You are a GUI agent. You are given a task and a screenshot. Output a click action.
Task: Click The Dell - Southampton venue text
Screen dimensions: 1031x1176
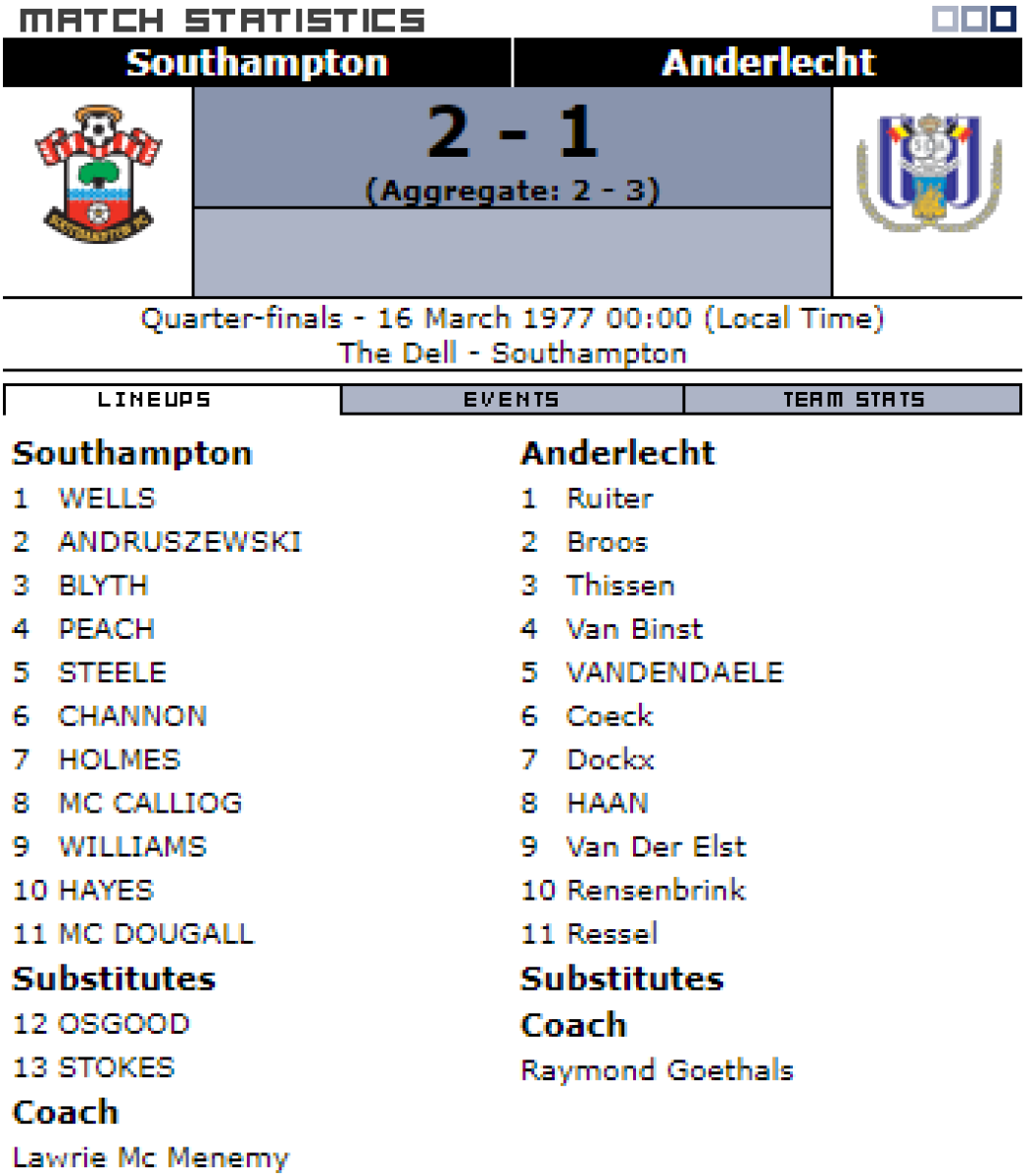coord(512,353)
